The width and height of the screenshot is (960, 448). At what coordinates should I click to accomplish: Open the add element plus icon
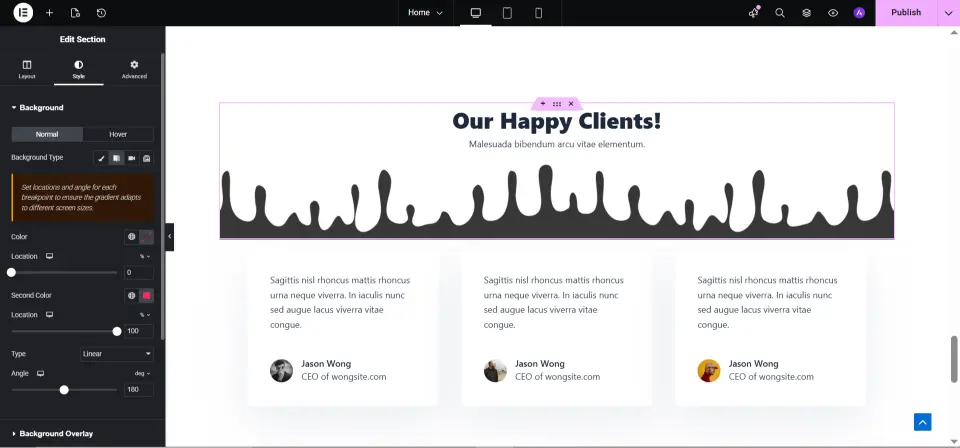click(50, 13)
